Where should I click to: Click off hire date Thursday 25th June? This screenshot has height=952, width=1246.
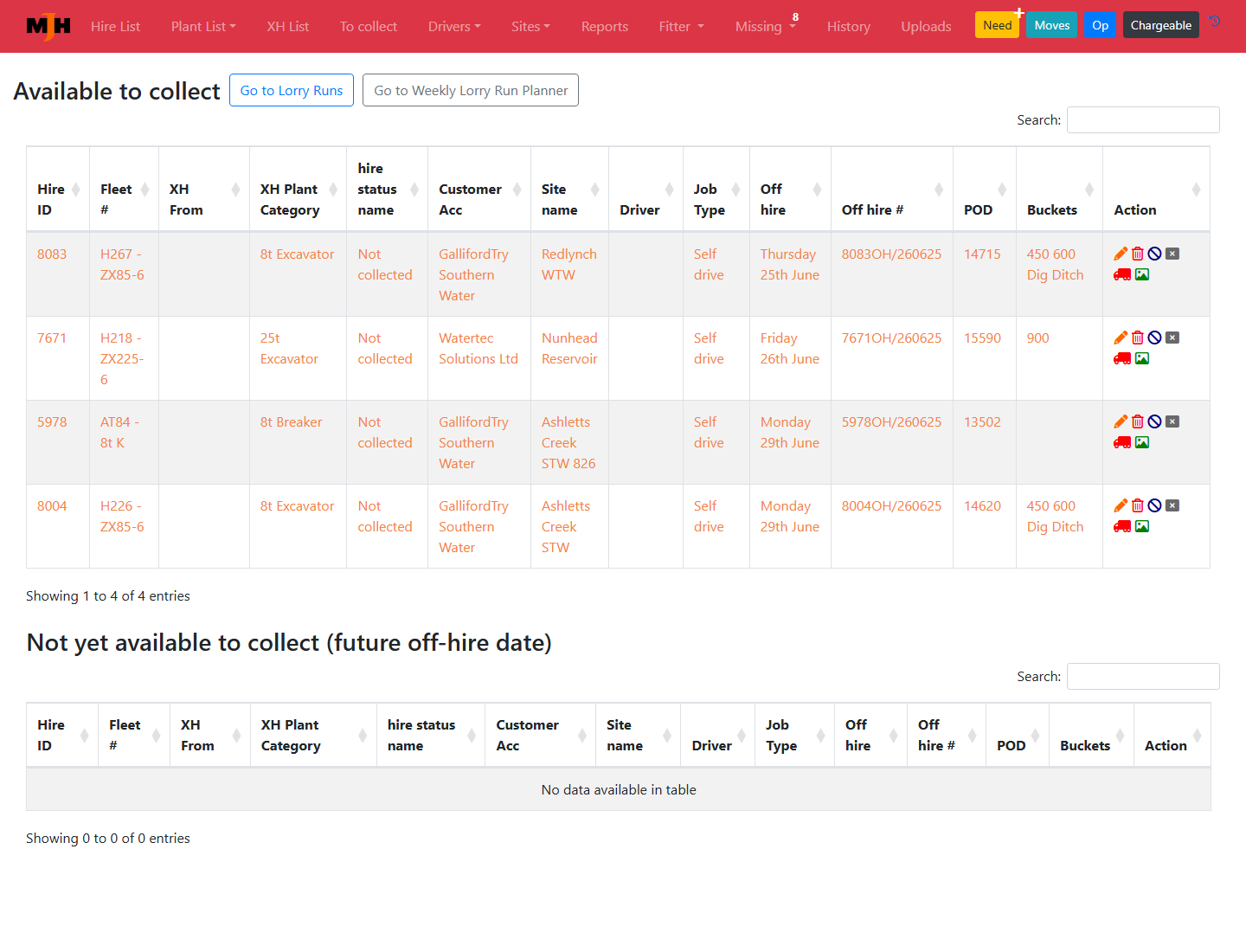pyautogui.click(x=790, y=264)
